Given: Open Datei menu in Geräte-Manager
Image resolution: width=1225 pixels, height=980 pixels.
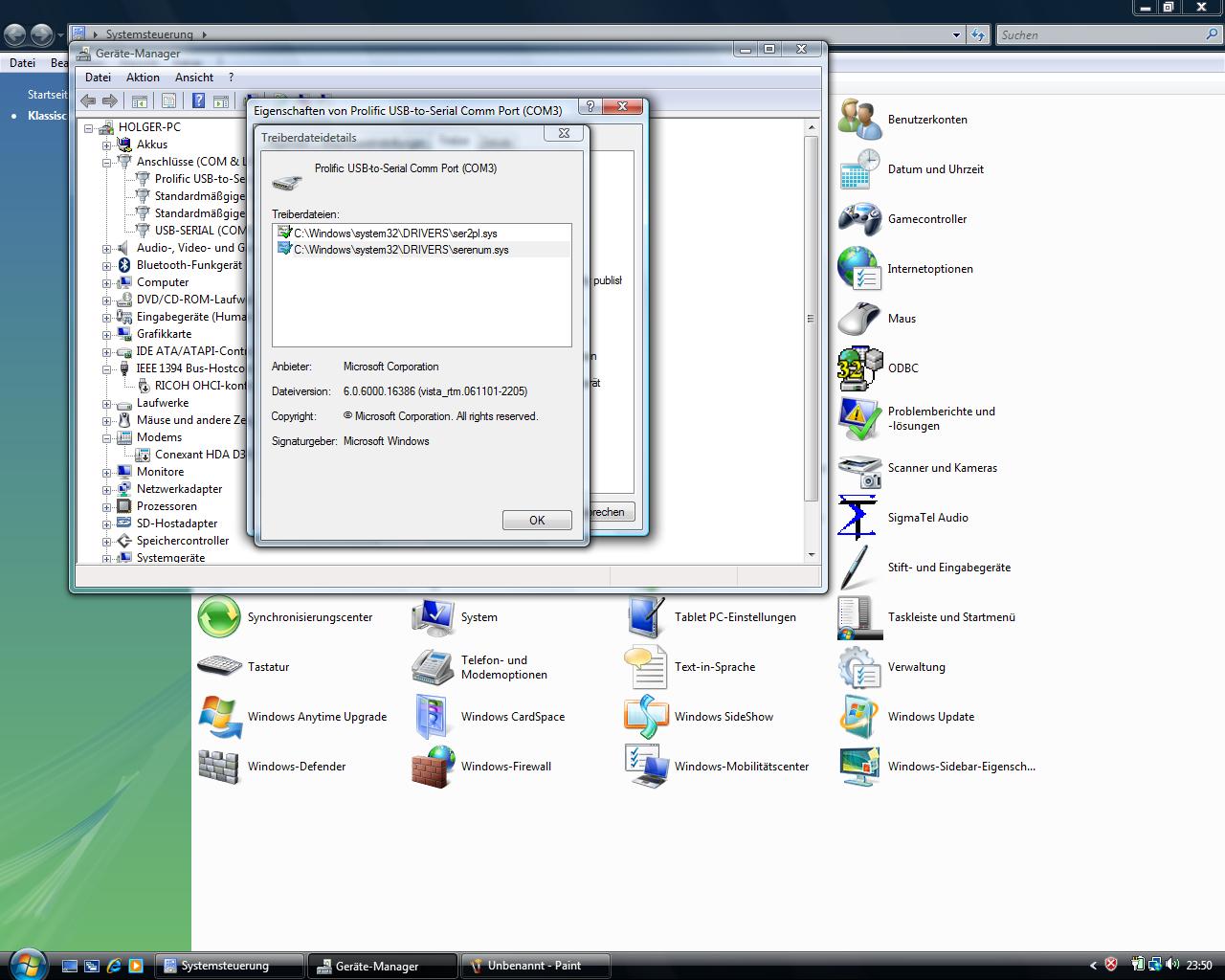Looking at the screenshot, I should [98, 78].
